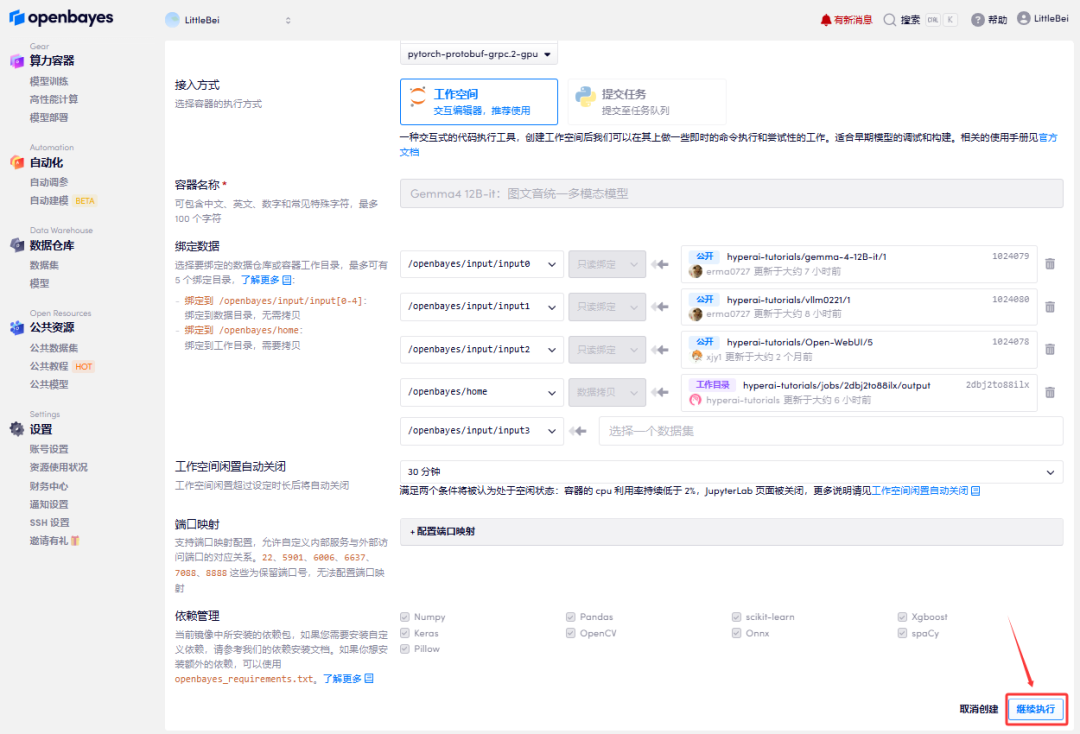Open 模型训练 in the sidebar
This screenshot has height=734, width=1080.
click(x=49, y=81)
